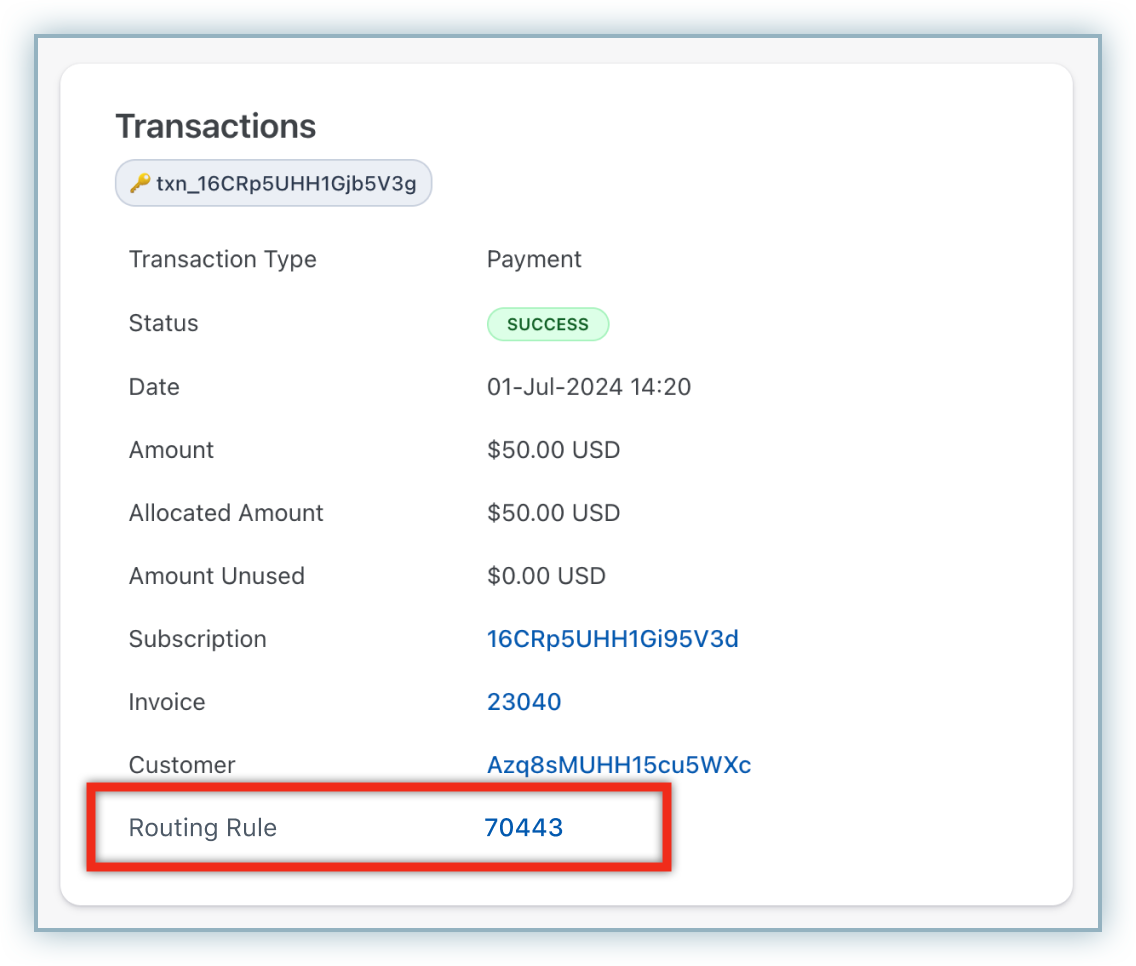Click the Date field label
The width and height of the screenshot is (1136, 966).
(x=154, y=387)
